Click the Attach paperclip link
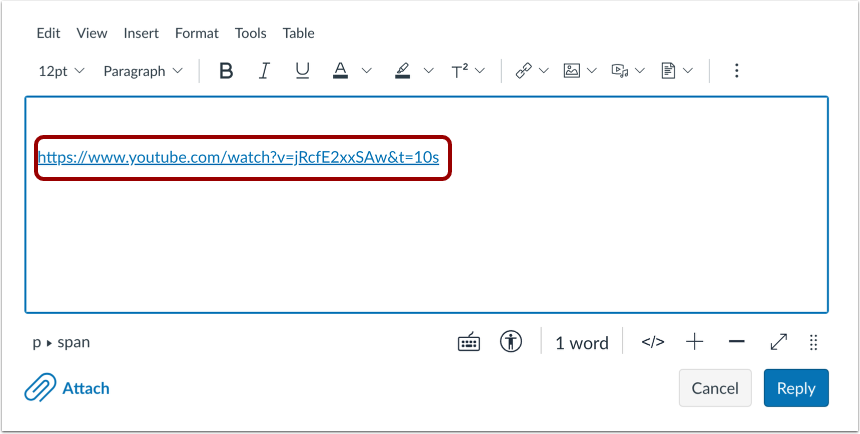The width and height of the screenshot is (860, 434). click(67, 388)
